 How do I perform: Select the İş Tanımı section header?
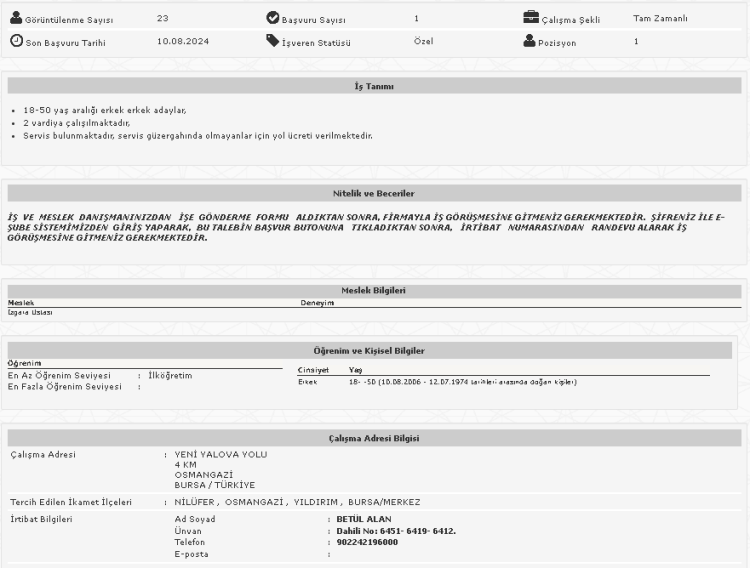click(374, 87)
